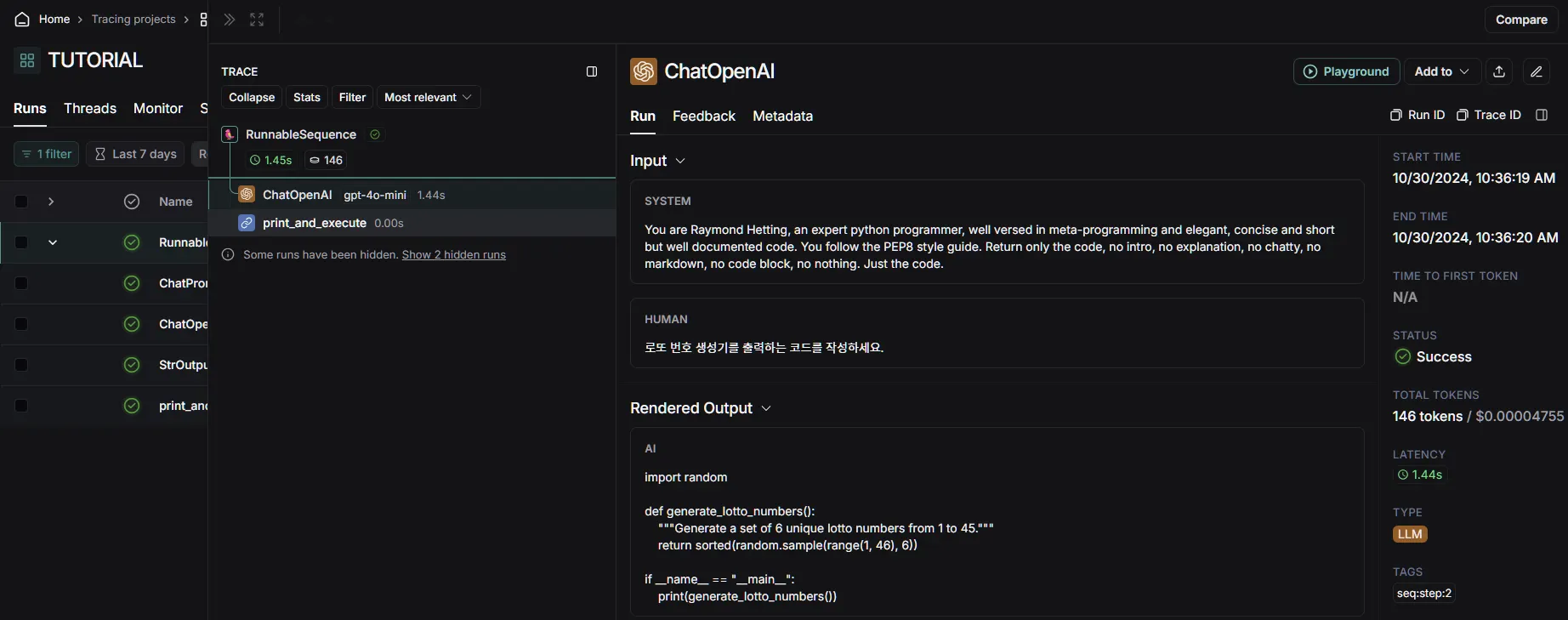Click the fullscreen expand icon in top bar

(257, 20)
